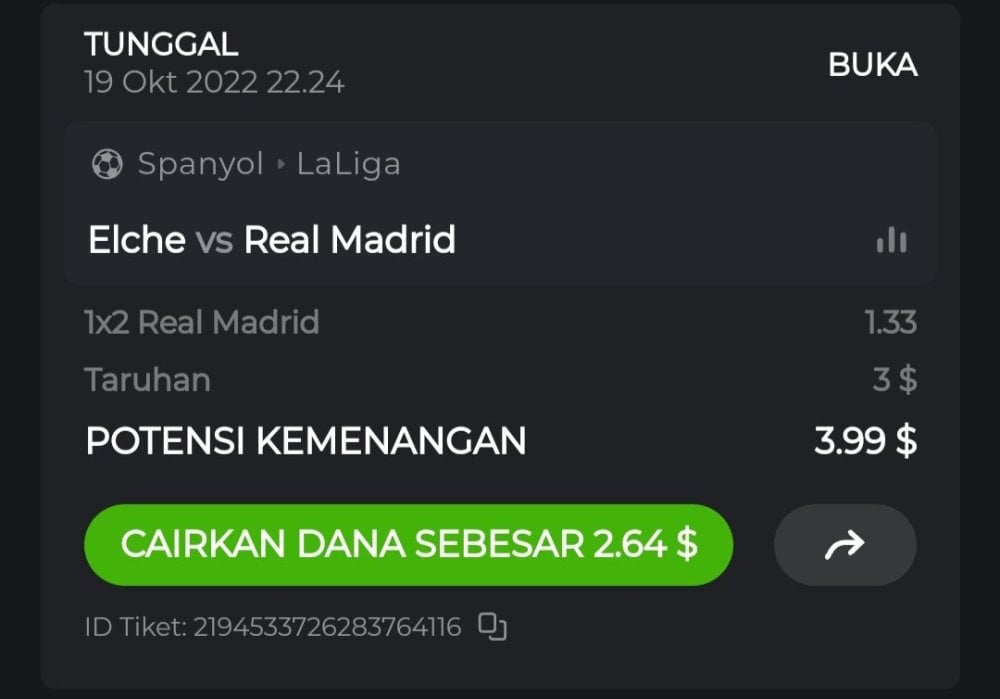Image resolution: width=1000 pixels, height=699 pixels.
Task: Cash out via Cairkan Dana Sebesar 2.64 $
Action: pyautogui.click(x=408, y=545)
